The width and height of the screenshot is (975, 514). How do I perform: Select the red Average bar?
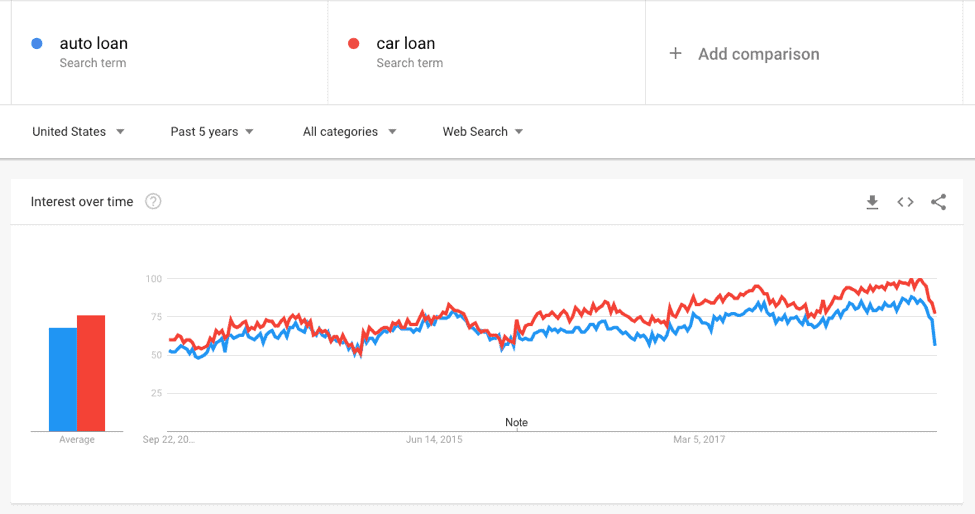pyautogui.click(x=91, y=373)
